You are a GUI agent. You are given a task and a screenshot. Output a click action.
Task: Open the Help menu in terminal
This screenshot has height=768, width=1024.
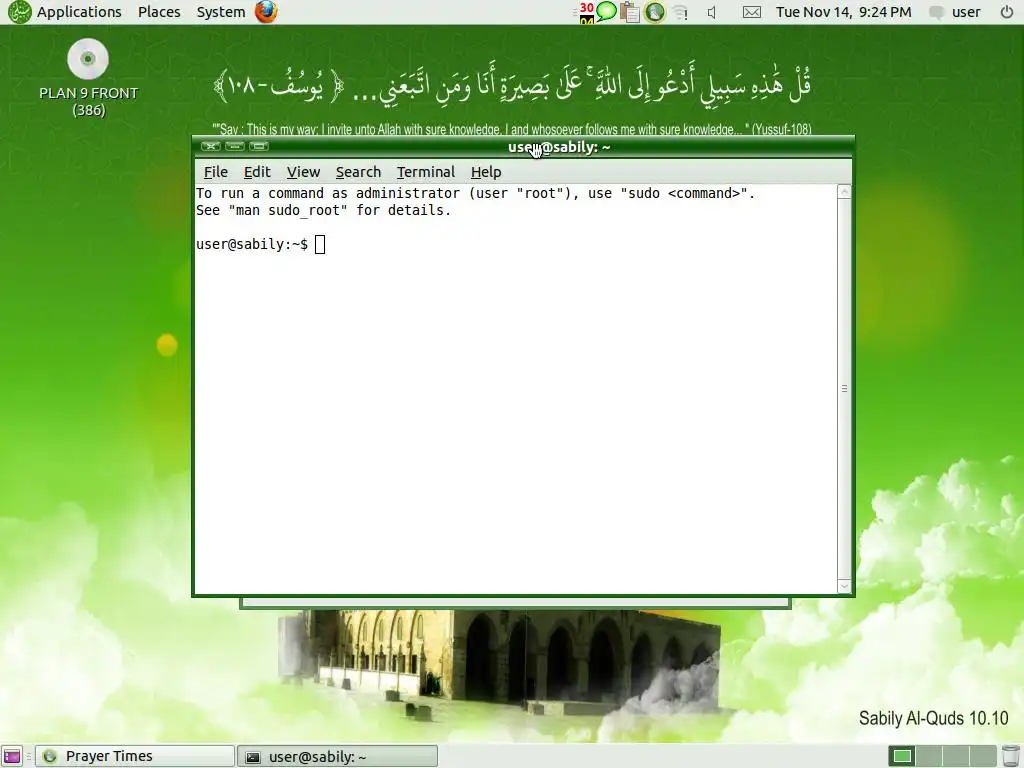(486, 172)
